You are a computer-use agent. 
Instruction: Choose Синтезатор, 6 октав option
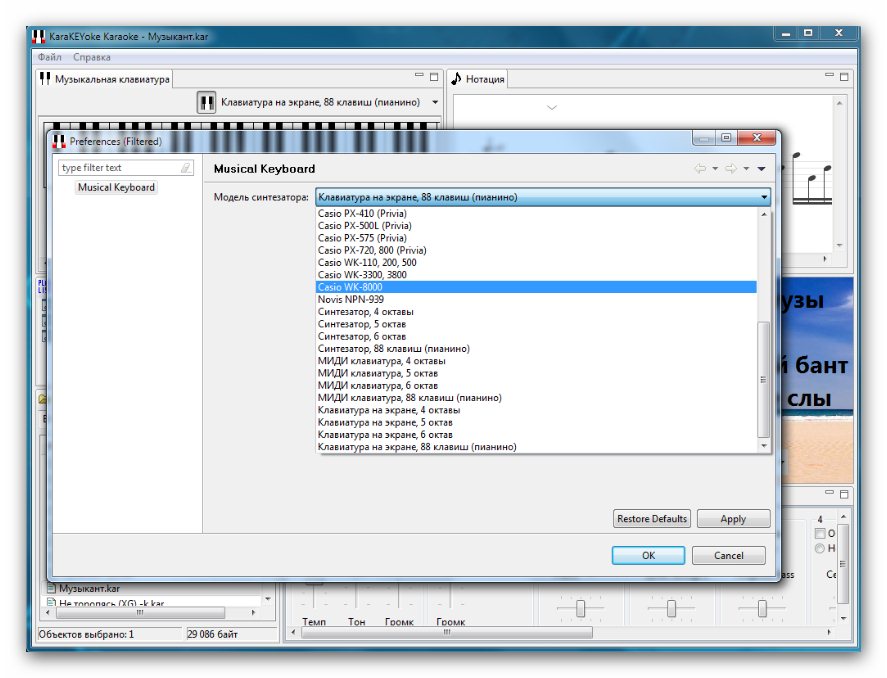pos(536,336)
